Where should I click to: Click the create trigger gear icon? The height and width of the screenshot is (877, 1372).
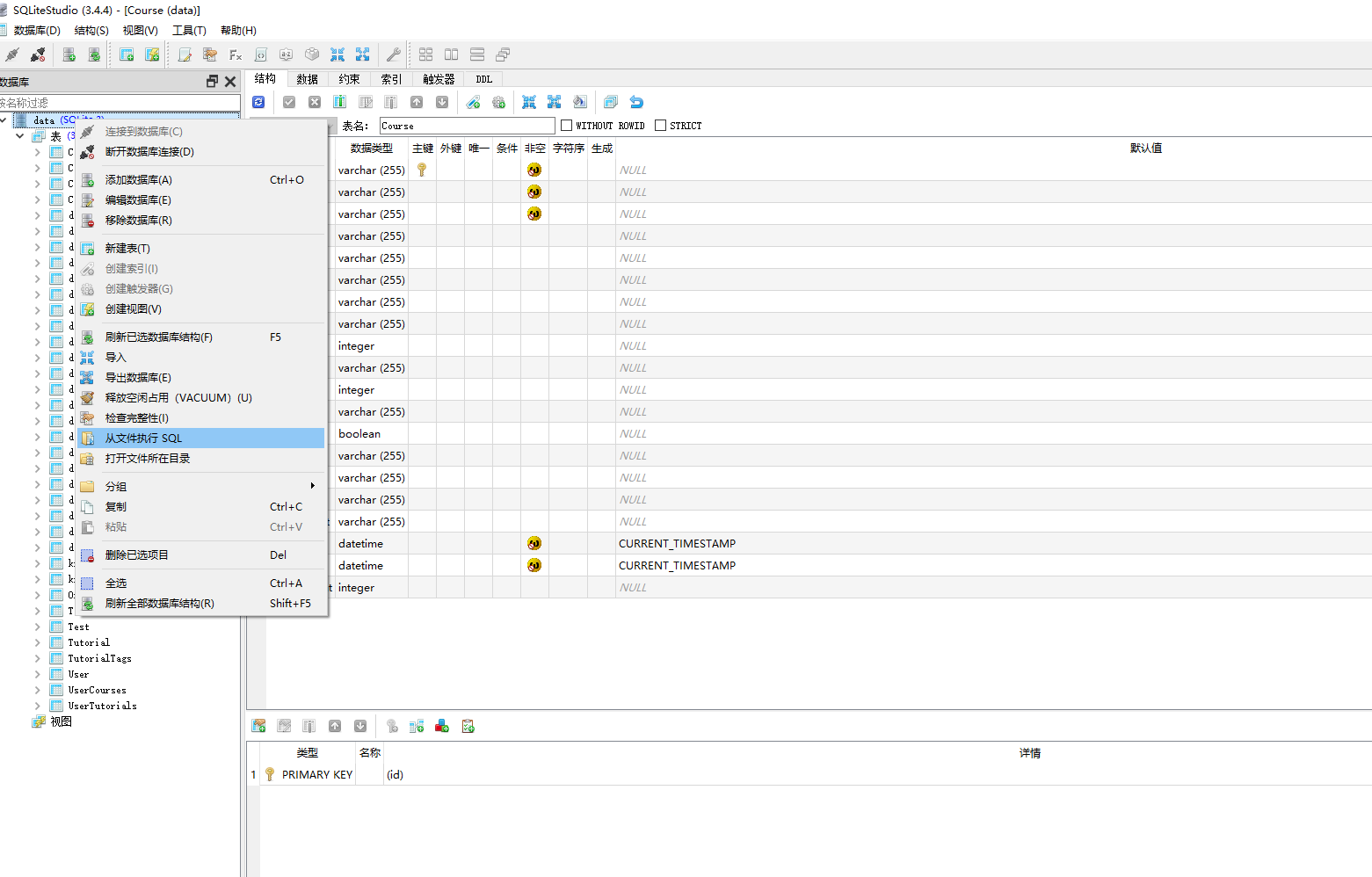pyautogui.click(x=498, y=102)
